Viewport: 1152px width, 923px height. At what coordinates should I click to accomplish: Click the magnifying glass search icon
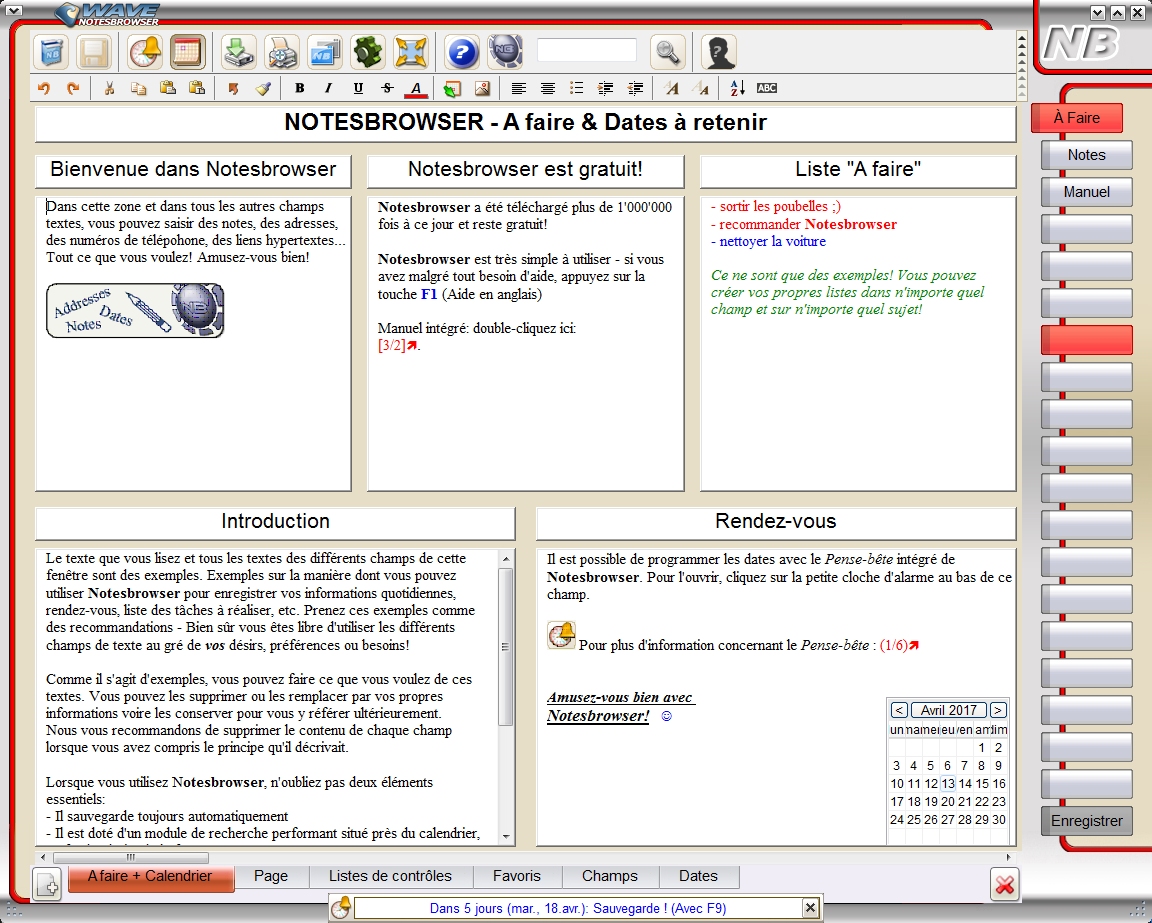click(x=668, y=52)
